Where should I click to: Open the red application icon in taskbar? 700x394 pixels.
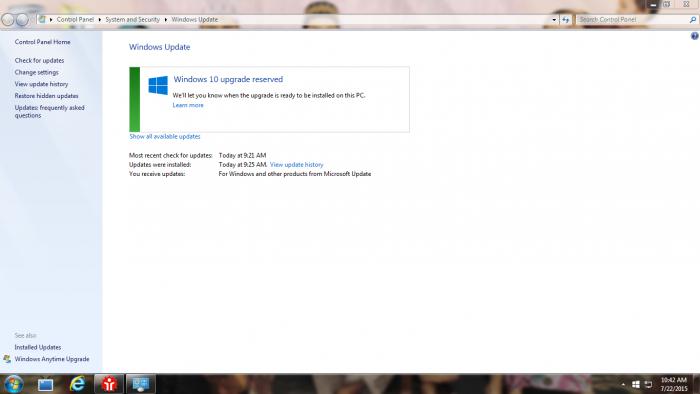(x=109, y=384)
